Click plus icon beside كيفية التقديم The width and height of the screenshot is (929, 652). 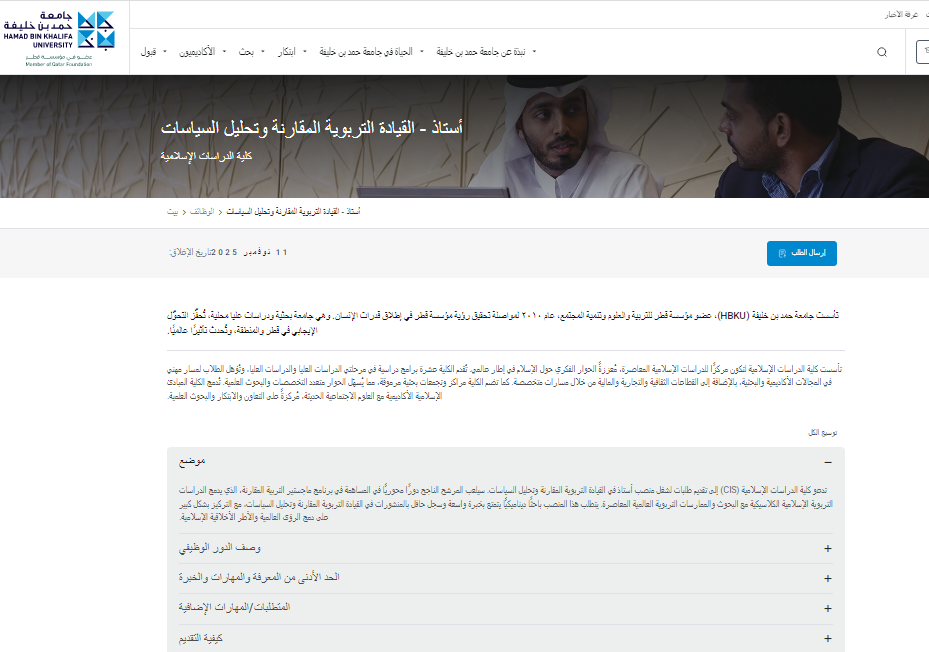point(827,638)
